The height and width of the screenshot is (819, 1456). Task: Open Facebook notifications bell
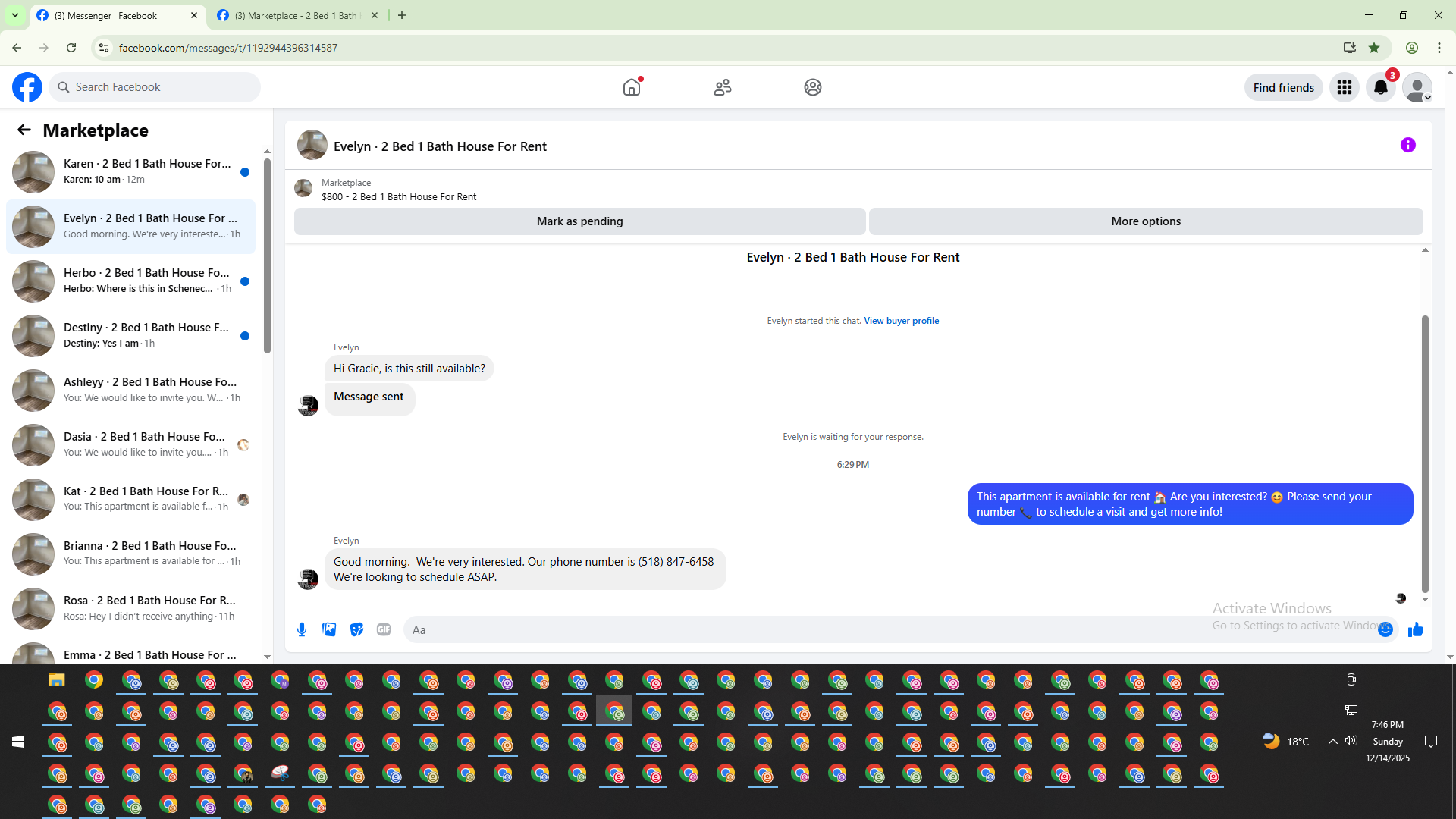click(1380, 88)
